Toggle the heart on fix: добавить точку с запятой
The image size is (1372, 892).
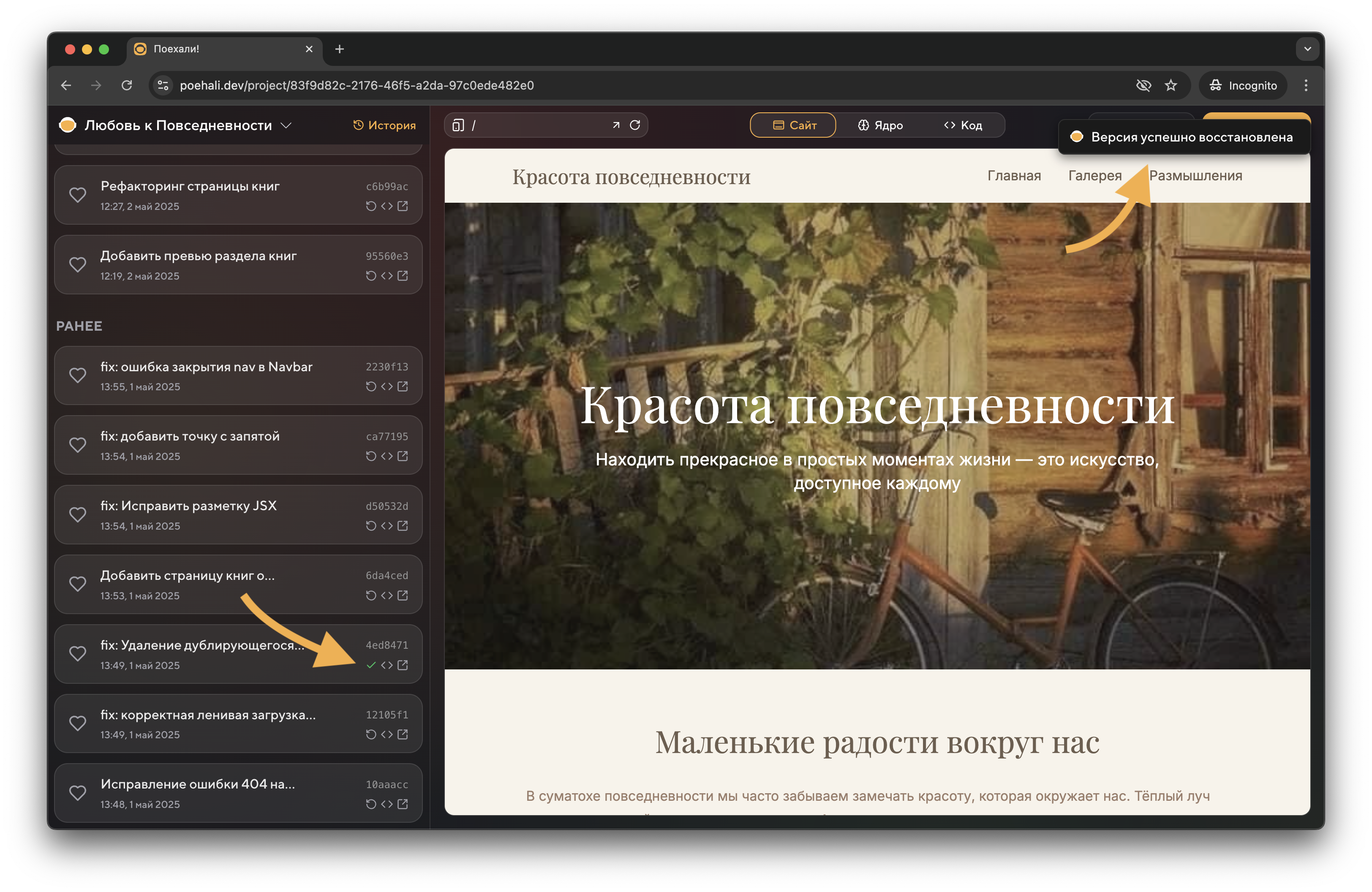[79, 445]
